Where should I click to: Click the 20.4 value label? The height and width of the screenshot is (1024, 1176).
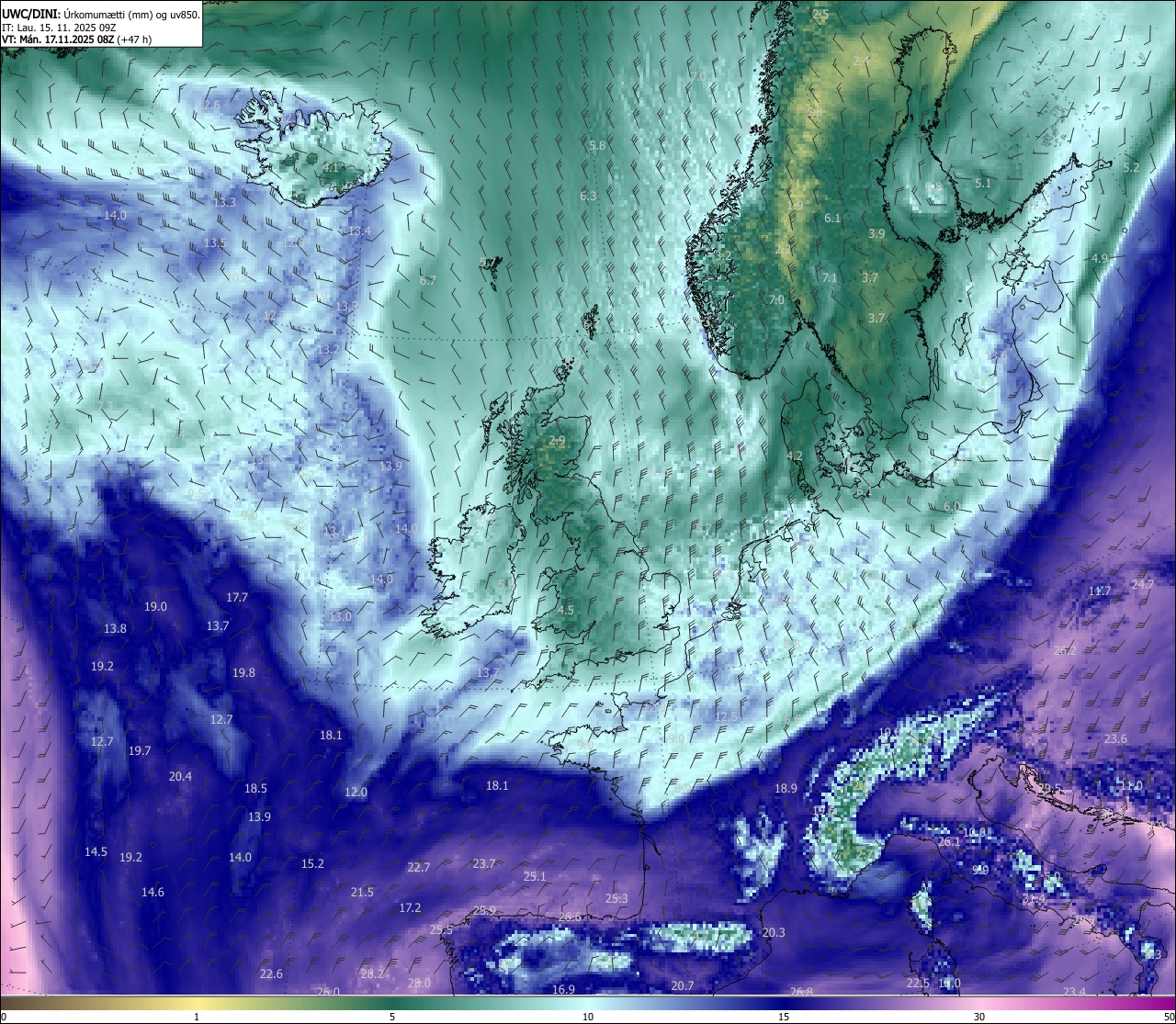(x=180, y=777)
